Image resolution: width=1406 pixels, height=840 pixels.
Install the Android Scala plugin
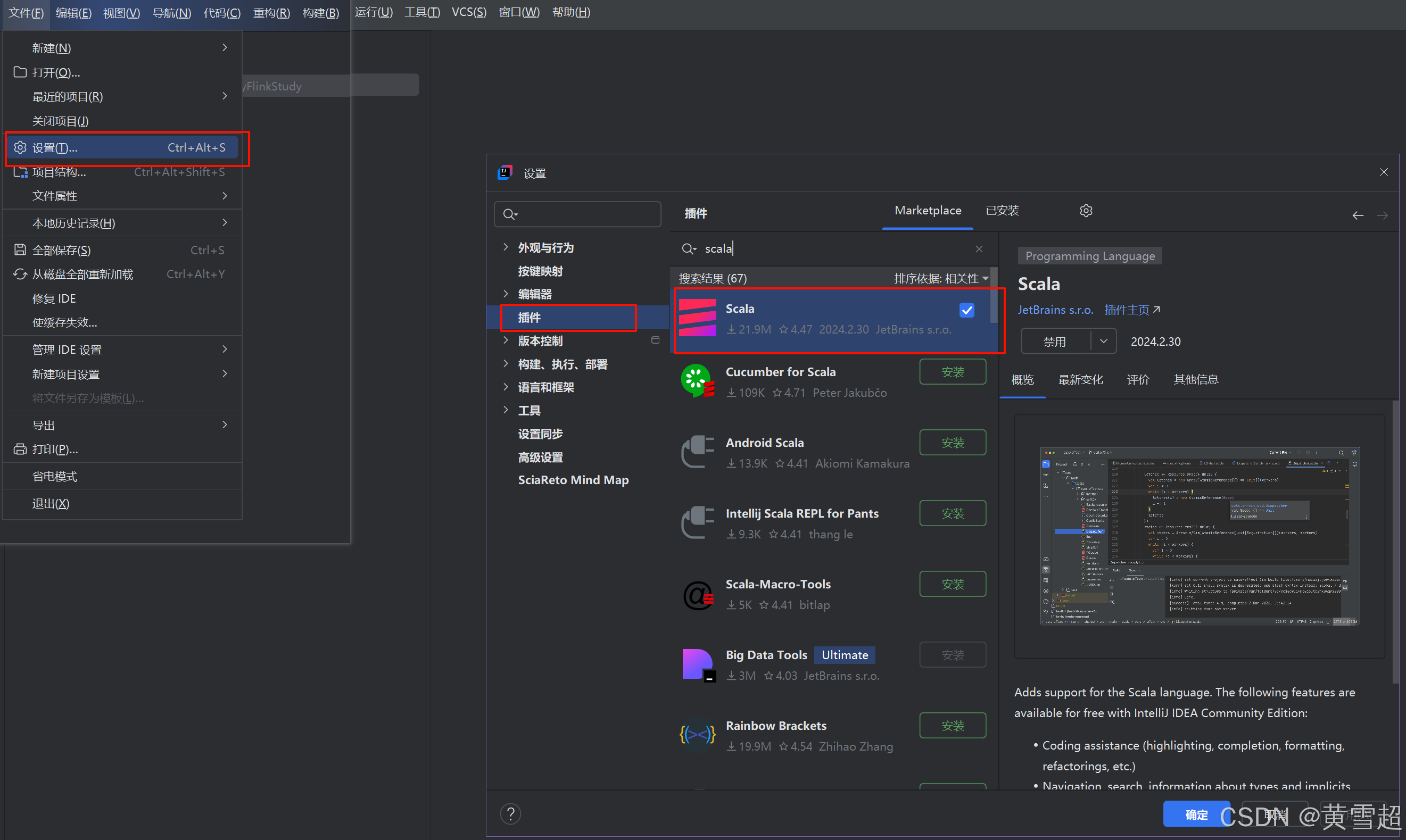pos(952,443)
